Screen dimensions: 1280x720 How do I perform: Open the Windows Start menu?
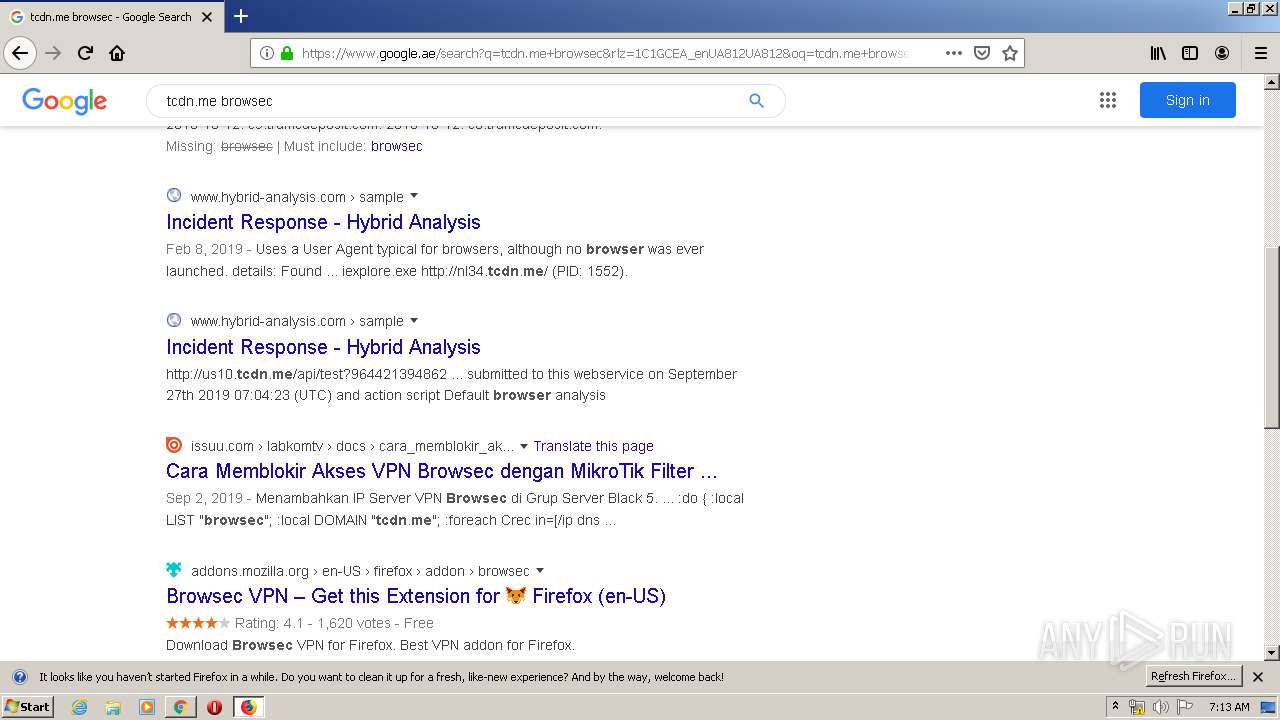tap(28, 707)
